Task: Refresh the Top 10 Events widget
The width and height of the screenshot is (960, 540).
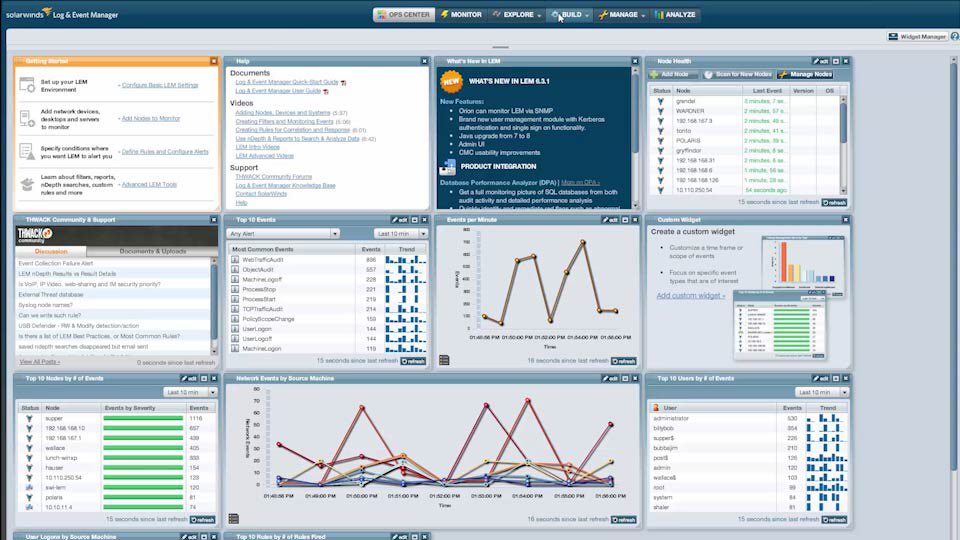Action: point(413,361)
